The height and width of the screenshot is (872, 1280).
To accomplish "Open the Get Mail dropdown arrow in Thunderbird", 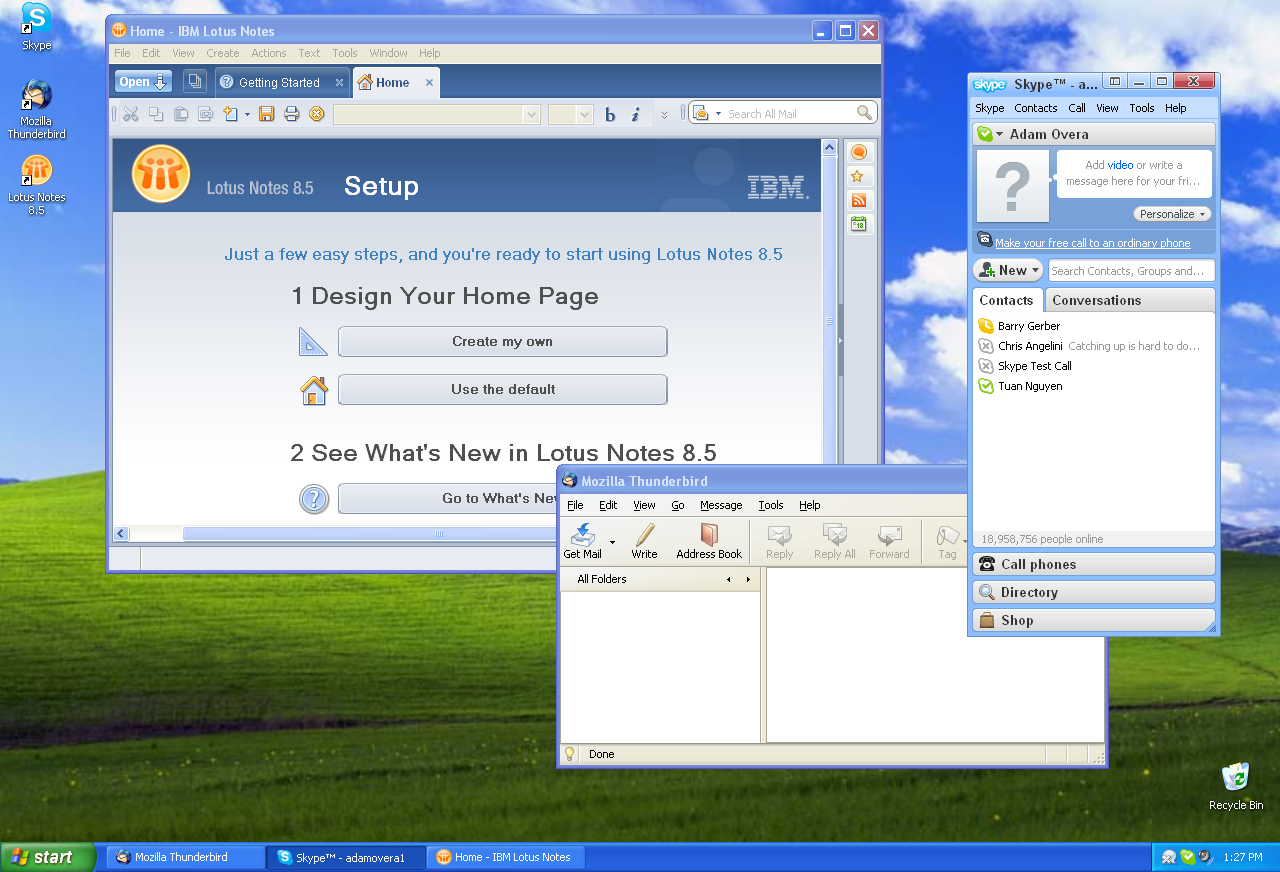I will point(612,542).
